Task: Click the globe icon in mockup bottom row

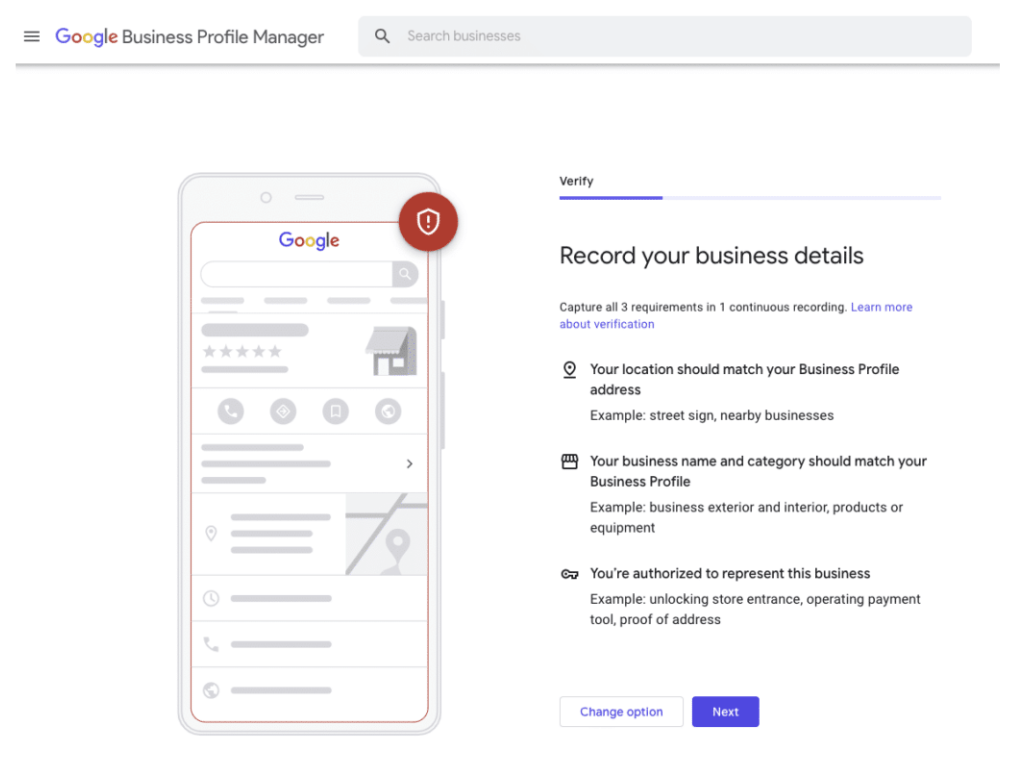Action: (x=211, y=690)
